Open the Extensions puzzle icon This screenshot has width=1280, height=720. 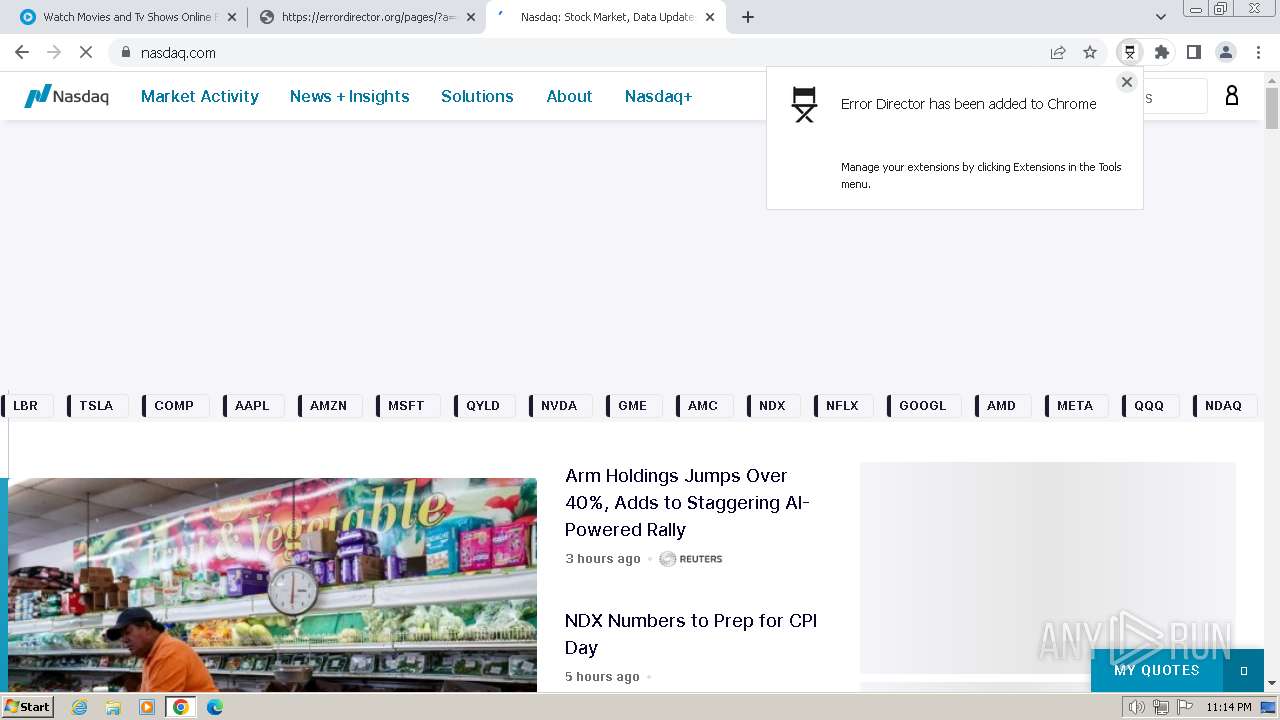[x=1162, y=52]
